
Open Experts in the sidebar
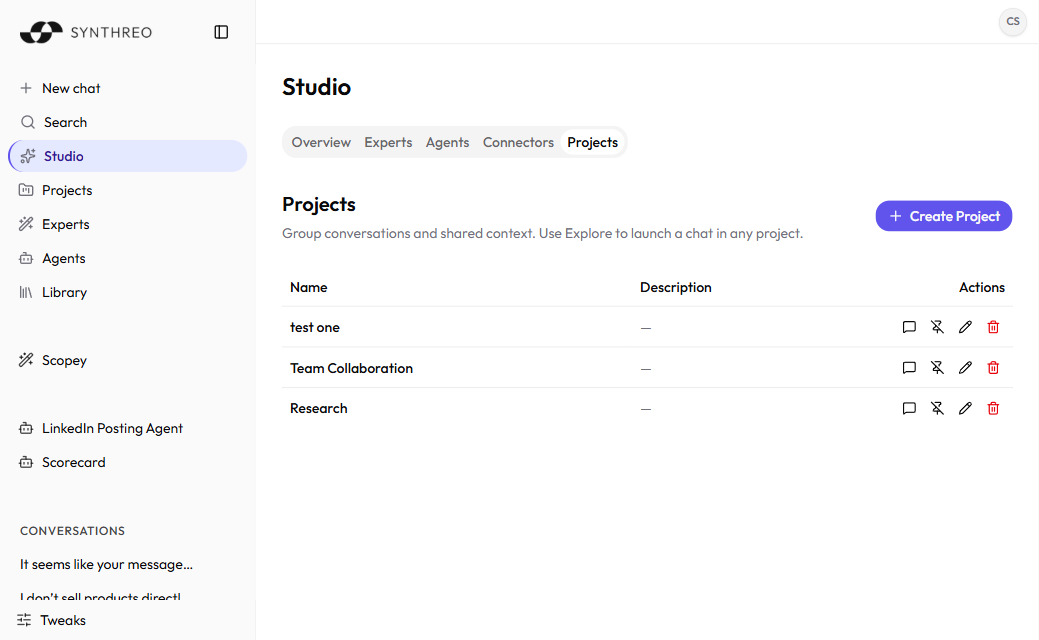point(127,224)
